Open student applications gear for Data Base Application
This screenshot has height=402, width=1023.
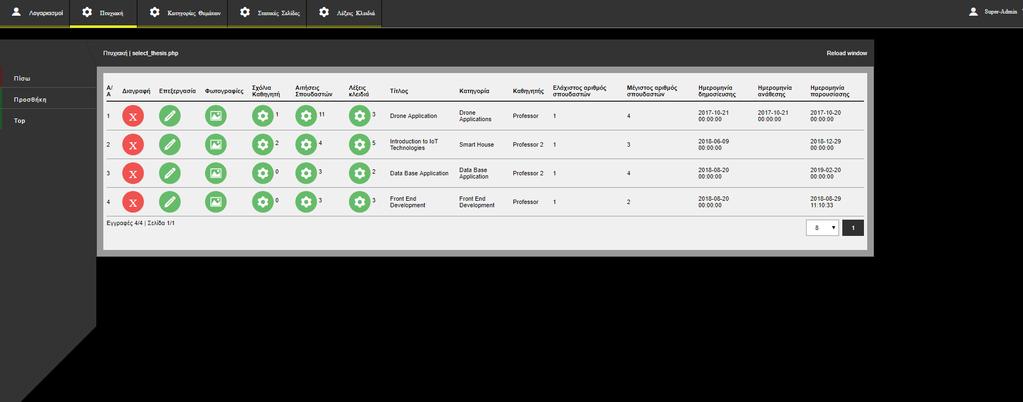pyautogui.click(x=306, y=174)
